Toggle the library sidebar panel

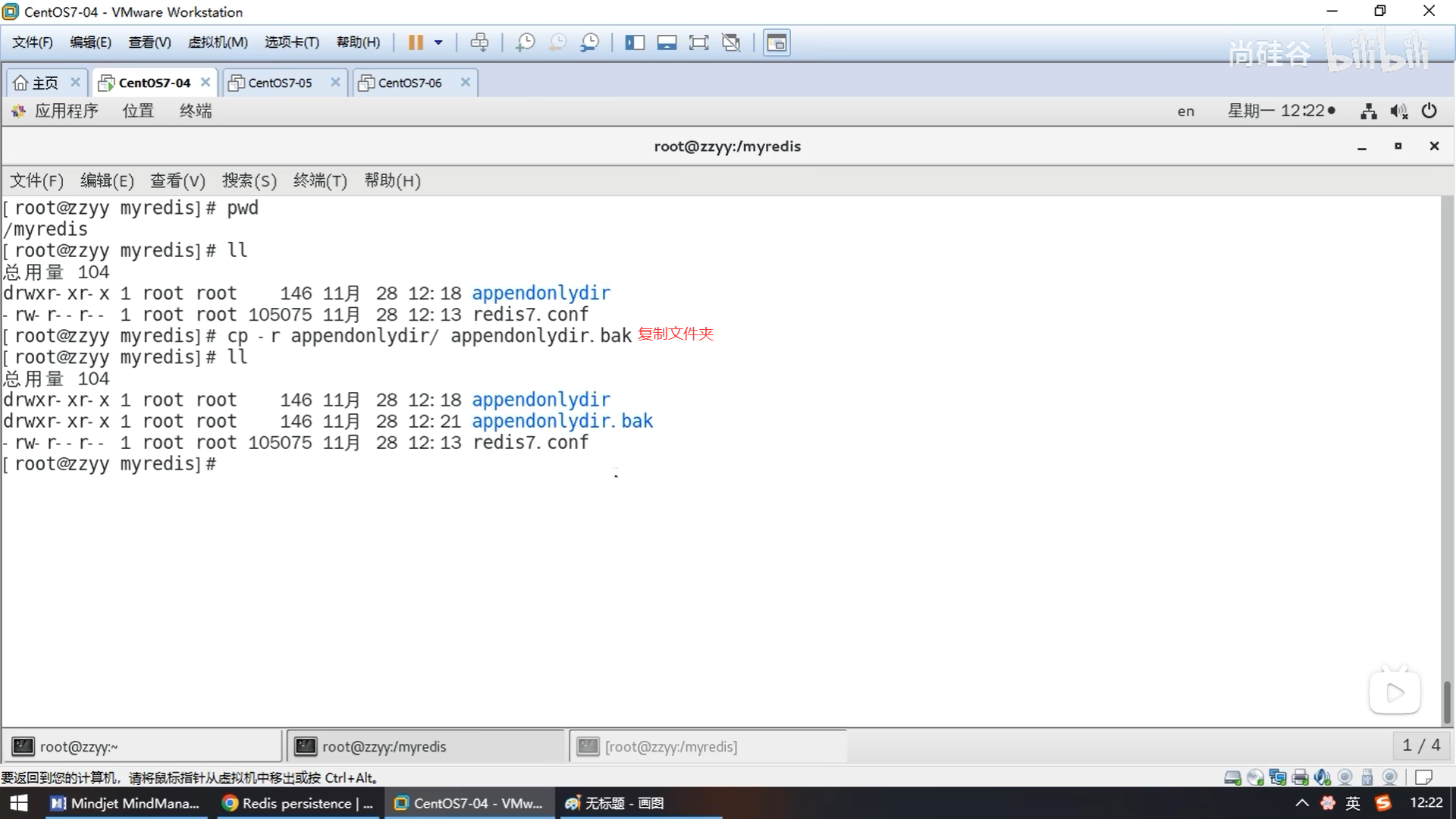click(x=634, y=42)
